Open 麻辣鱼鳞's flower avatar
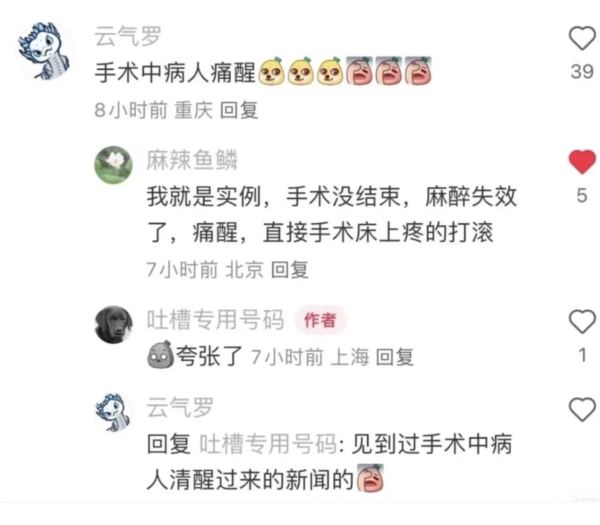This screenshot has width=600, height=525. (114, 165)
